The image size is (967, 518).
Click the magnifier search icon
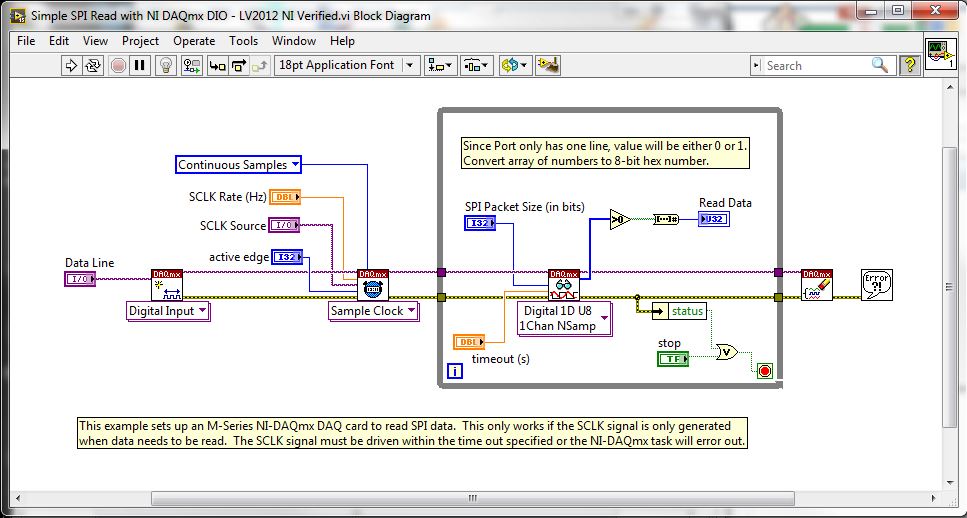coord(880,65)
